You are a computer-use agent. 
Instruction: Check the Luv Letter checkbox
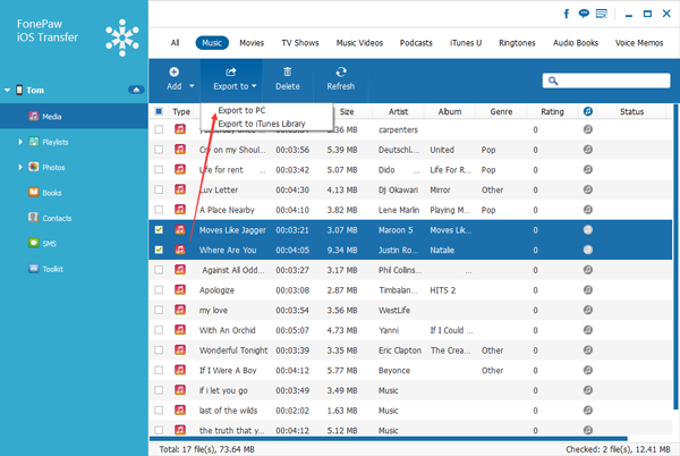pos(159,190)
